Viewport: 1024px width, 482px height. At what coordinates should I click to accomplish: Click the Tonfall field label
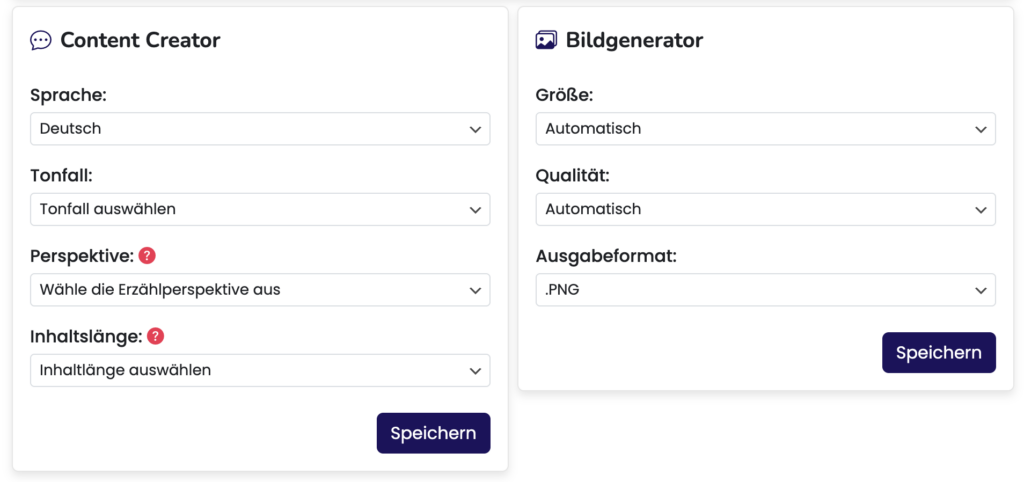point(62,176)
